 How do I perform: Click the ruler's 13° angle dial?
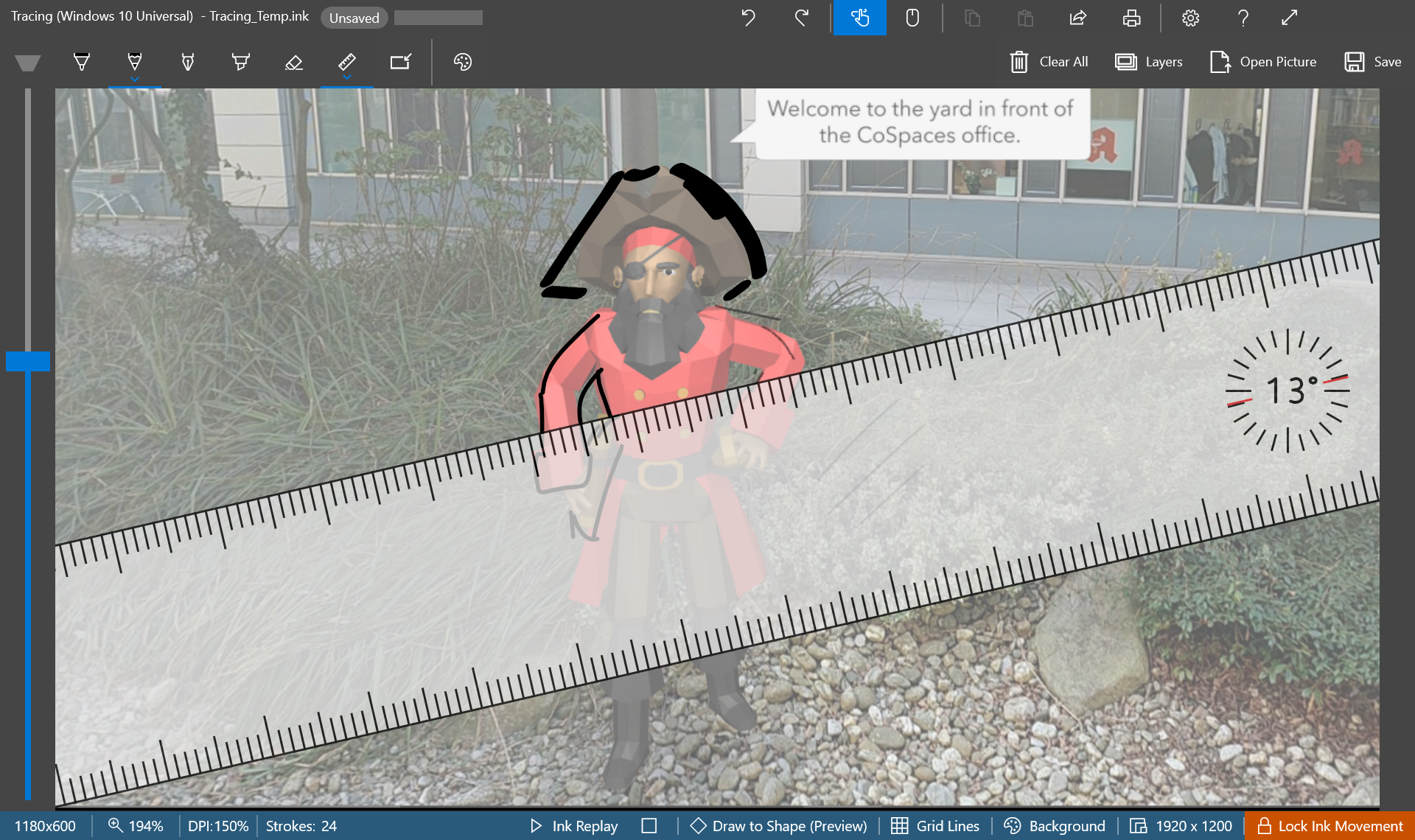1288,391
